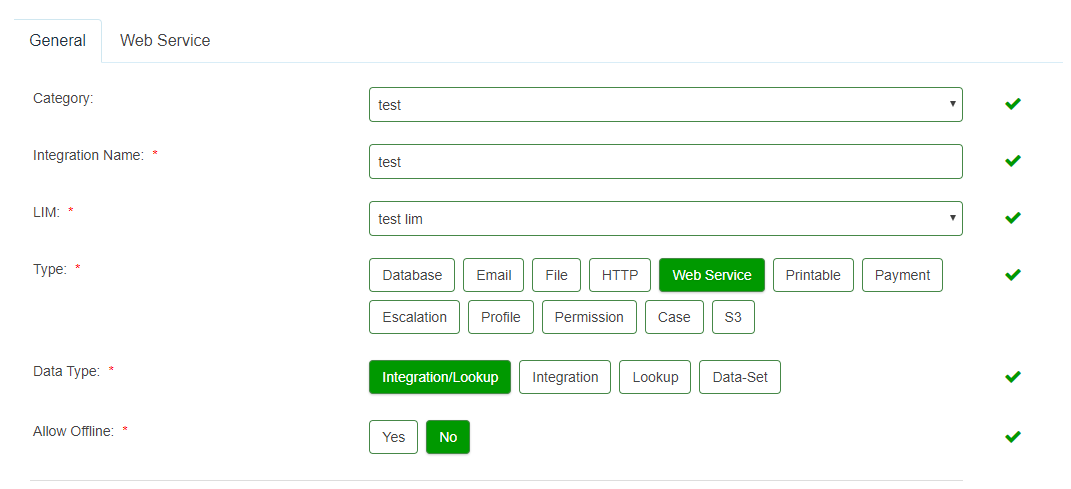
Task: Choose Payment as the integration type
Action: tap(902, 275)
